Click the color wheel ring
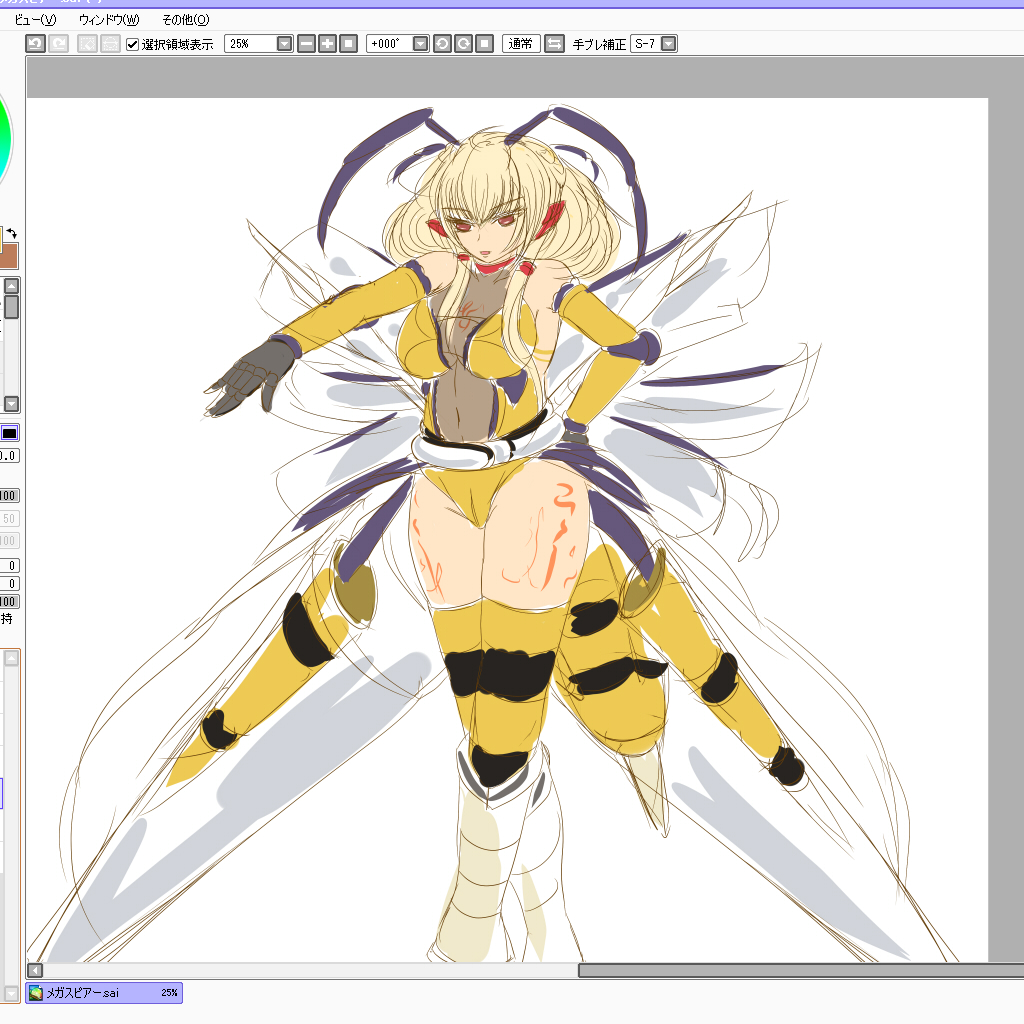1024x1024 pixels. point(7,137)
